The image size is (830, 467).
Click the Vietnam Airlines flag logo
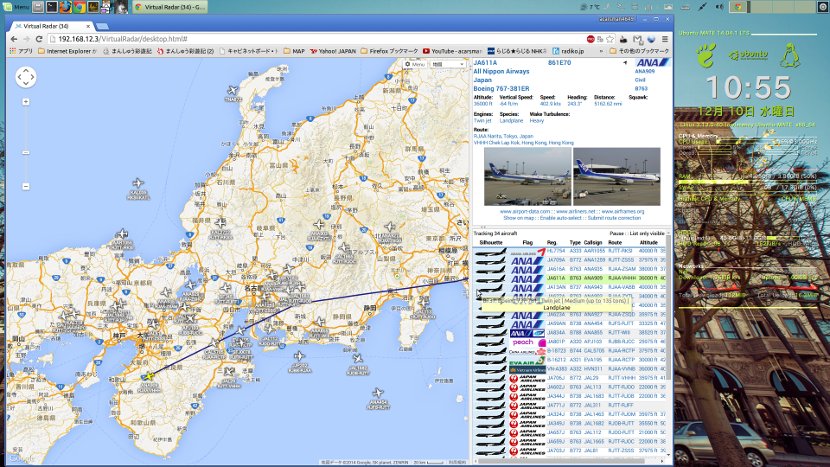point(528,370)
